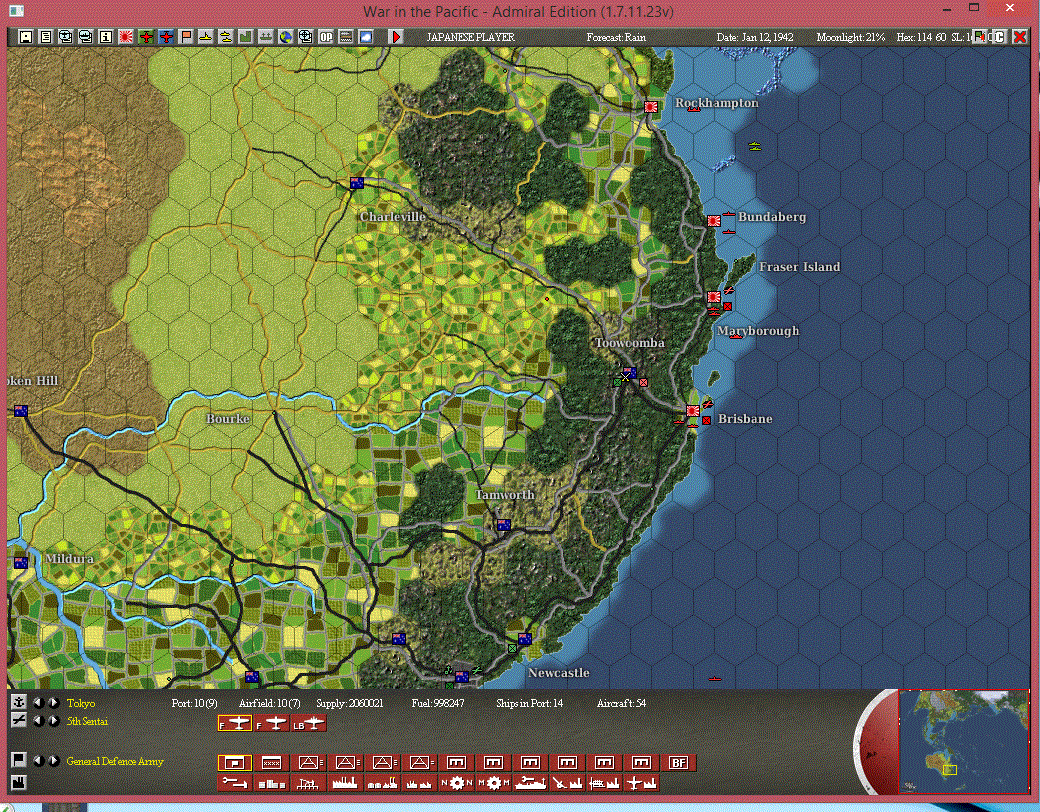Click the red X exit icon in toolbar
Image resolution: width=1040 pixels, height=812 pixels.
(1020, 37)
